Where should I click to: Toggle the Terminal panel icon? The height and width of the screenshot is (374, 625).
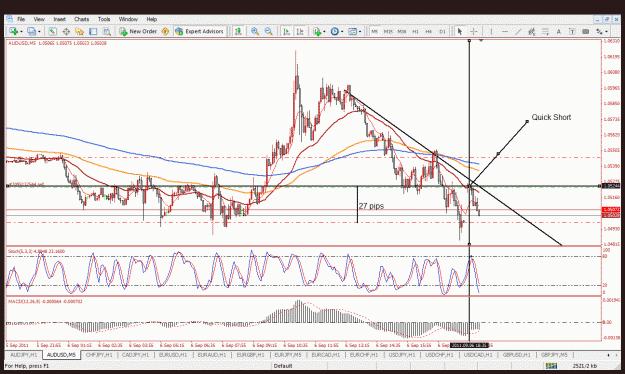[x=93, y=31]
